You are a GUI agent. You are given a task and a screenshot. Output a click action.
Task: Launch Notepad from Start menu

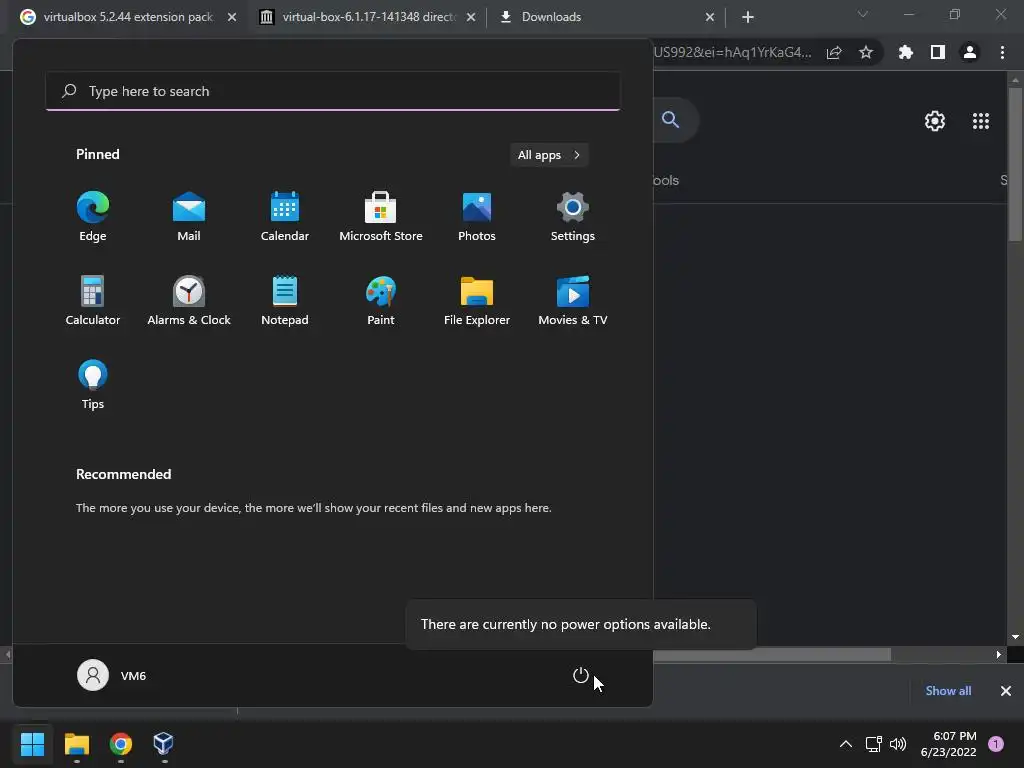pos(285,301)
